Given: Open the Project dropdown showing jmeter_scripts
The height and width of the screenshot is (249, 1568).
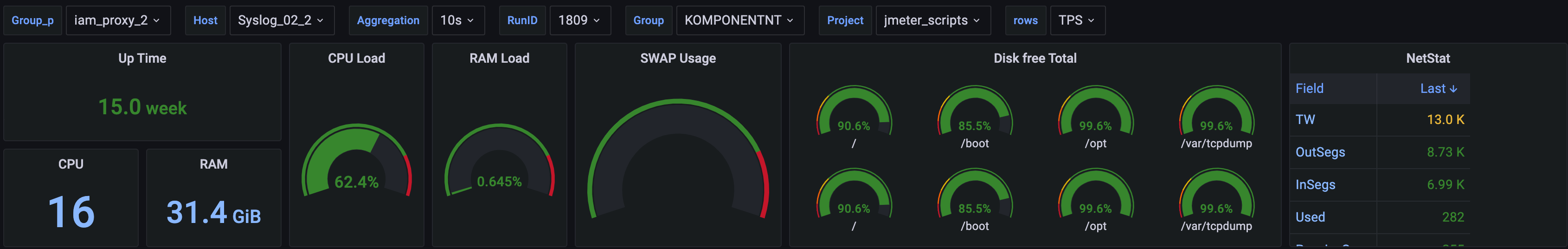Looking at the screenshot, I should click(932, 20).
